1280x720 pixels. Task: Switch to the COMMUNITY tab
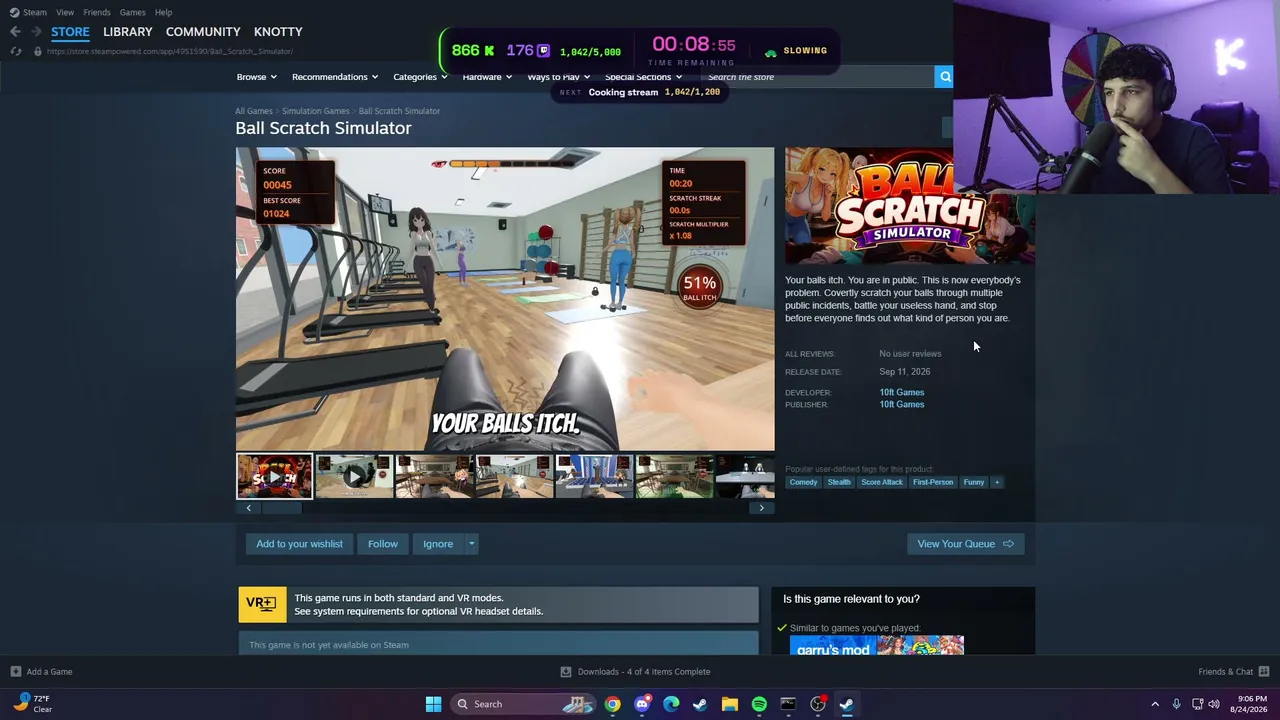pyautogui.click(x=203, y=32)
